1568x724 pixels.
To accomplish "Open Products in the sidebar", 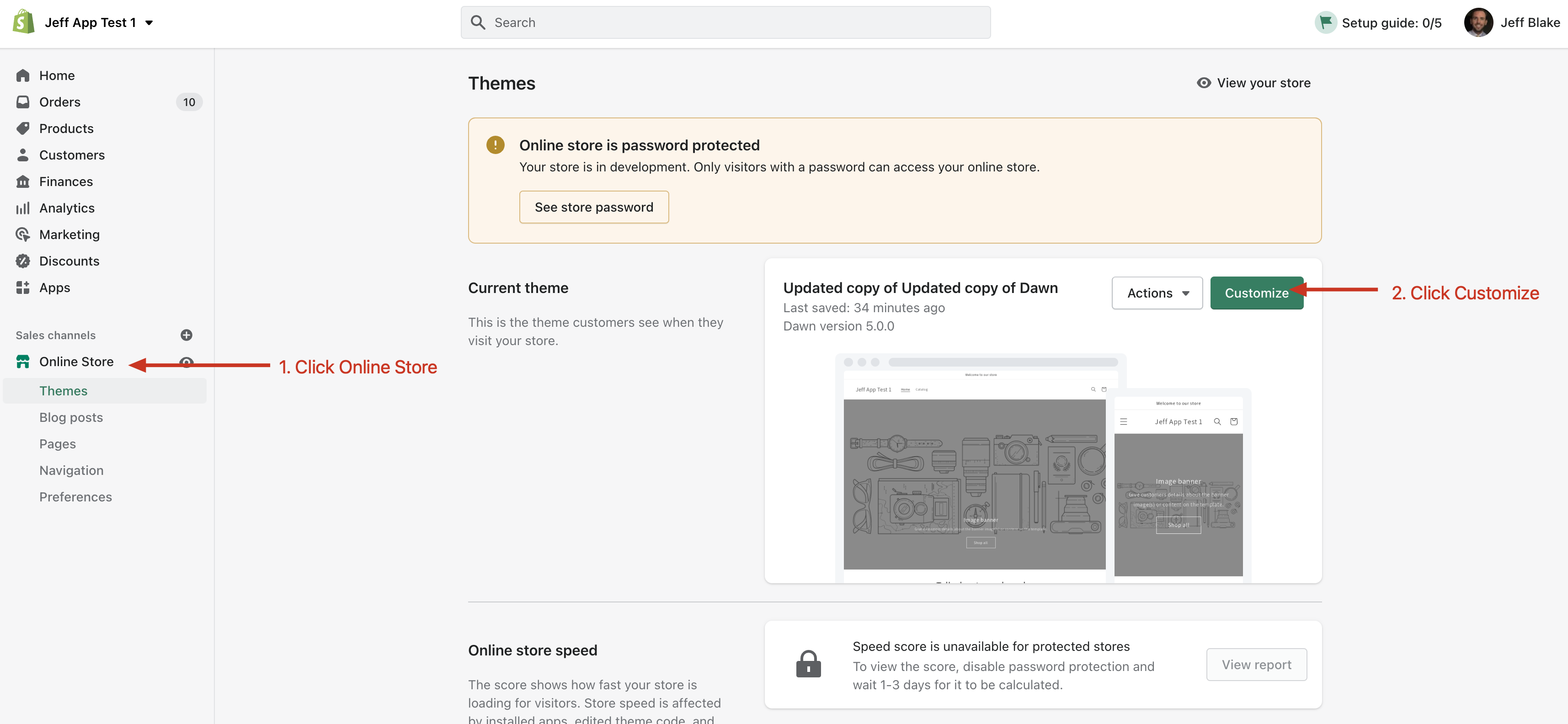I will pyautogui.click(x=66, y=128).
